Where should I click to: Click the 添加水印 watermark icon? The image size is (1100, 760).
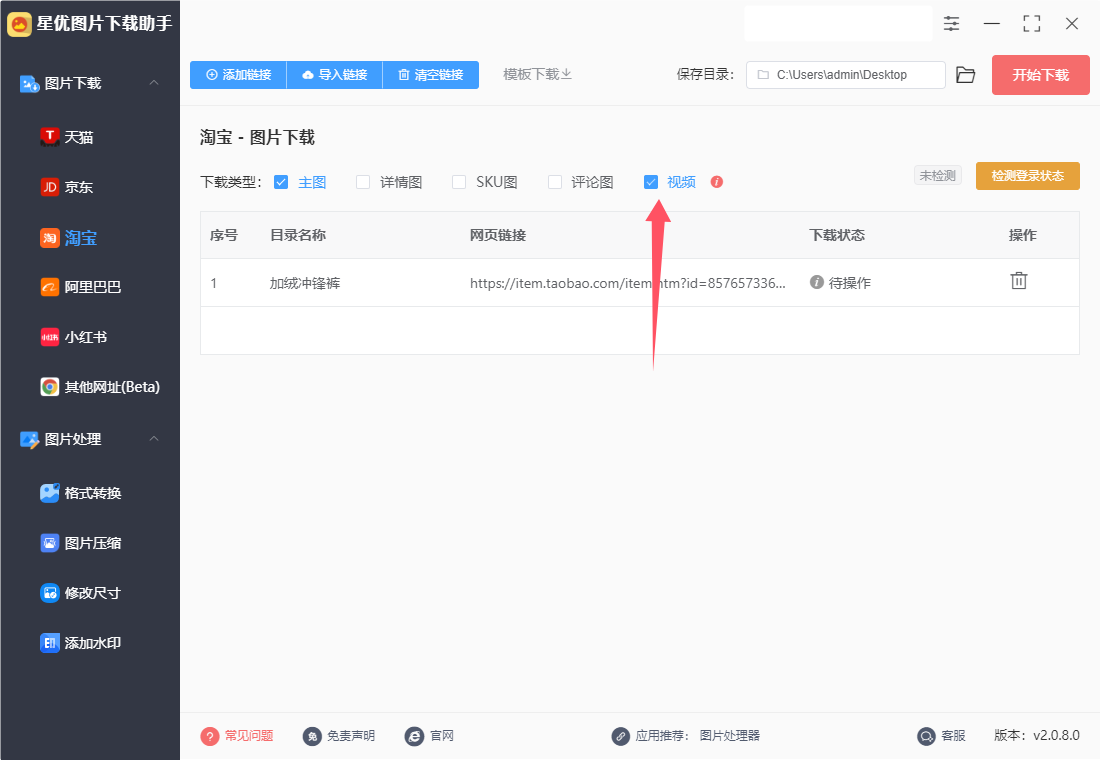coord(49,642)
